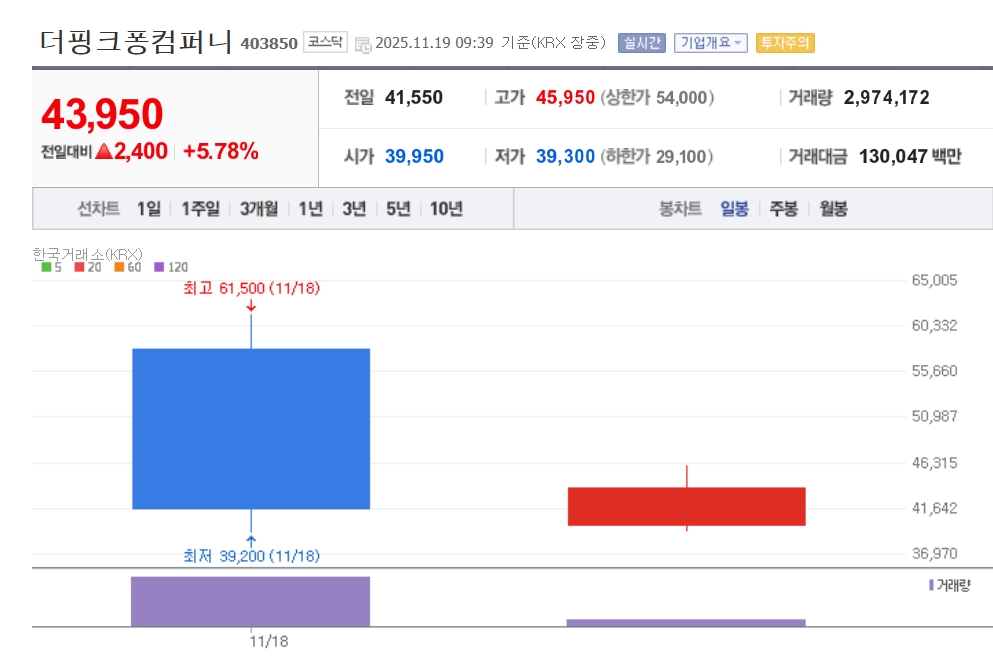Image resolution: width=993 pixels, height=669 pixels.
Task: Click the 시가 value 39,950
Action: pyautogui.click(x=414, y=156)
